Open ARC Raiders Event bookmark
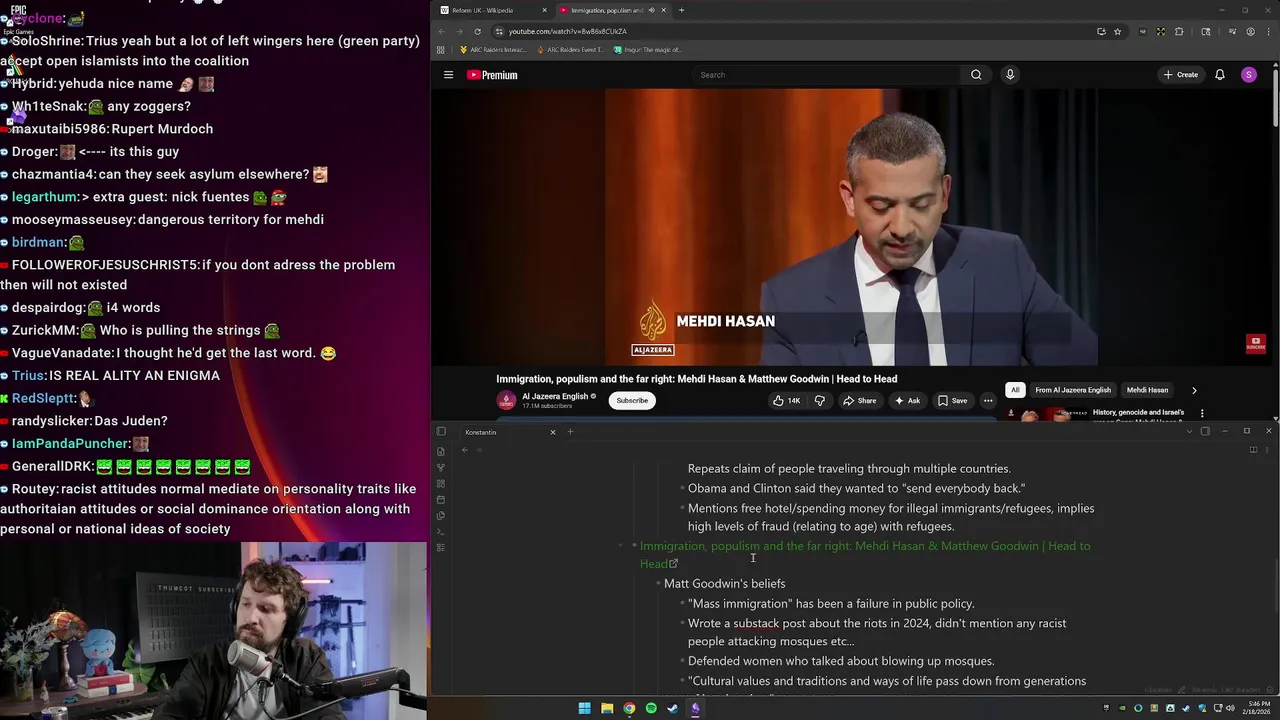This screenshot has width=1280, height=720. tap(570, 49)
